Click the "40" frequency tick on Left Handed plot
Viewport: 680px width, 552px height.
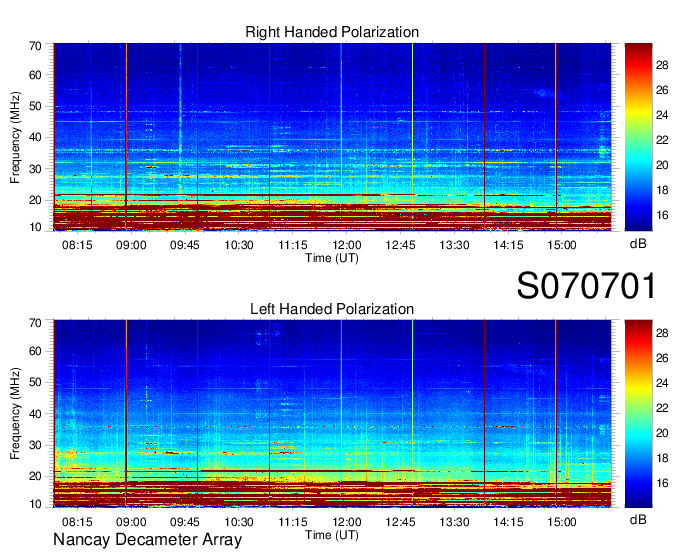(35, 414)
